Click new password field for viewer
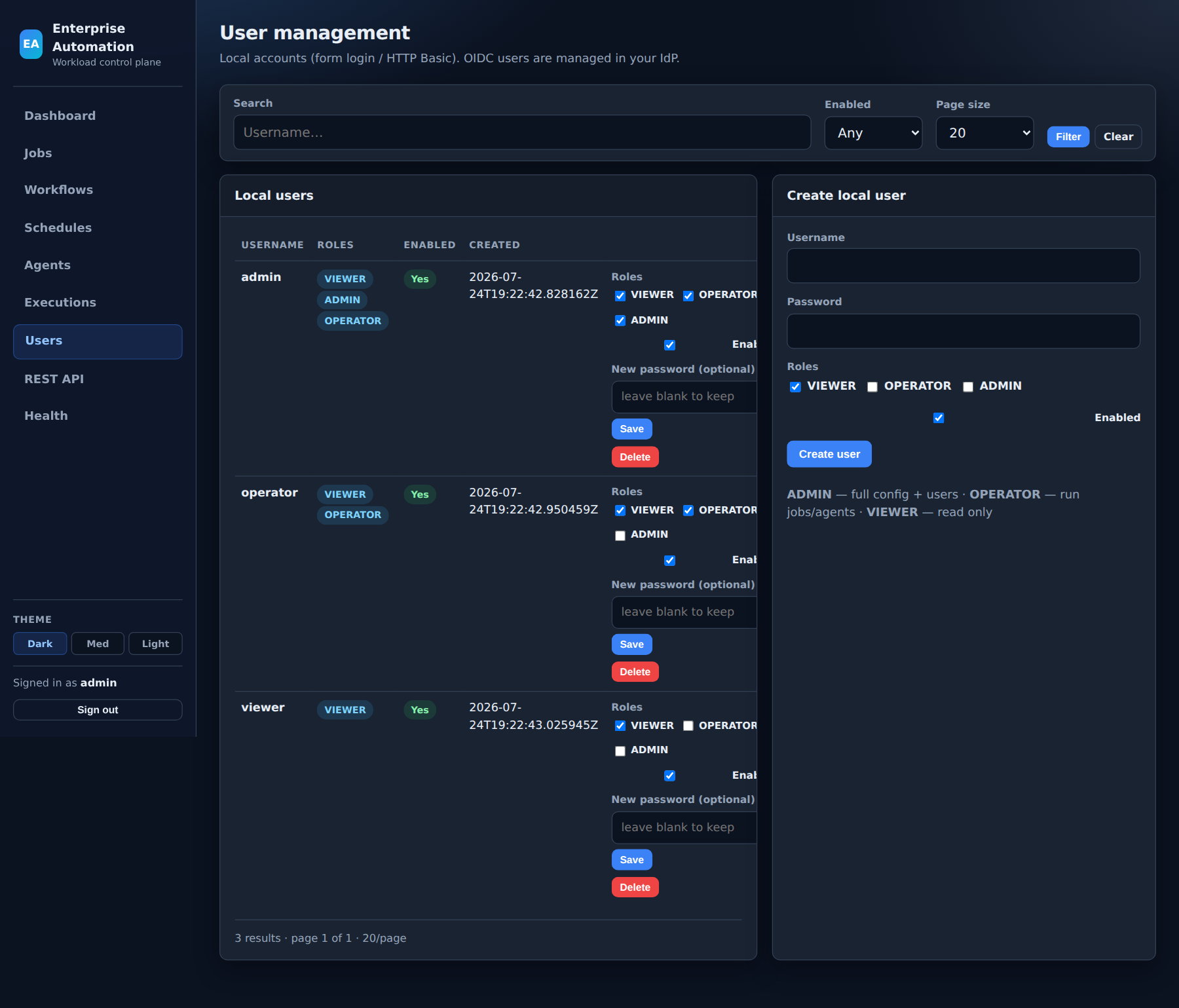 pyautogui.click(x=684, y=828)
